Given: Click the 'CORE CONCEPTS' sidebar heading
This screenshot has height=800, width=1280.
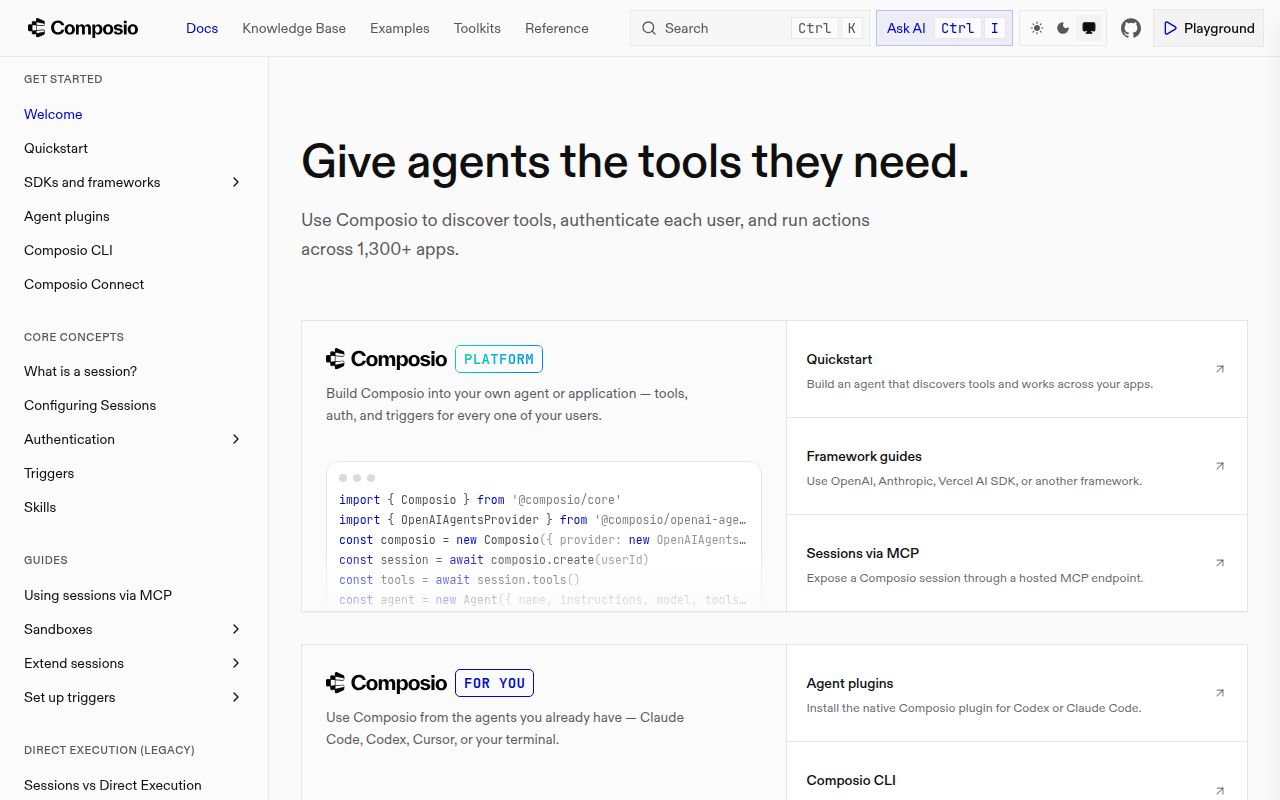Looking at the screenshot, I should (x=74, y=337).
